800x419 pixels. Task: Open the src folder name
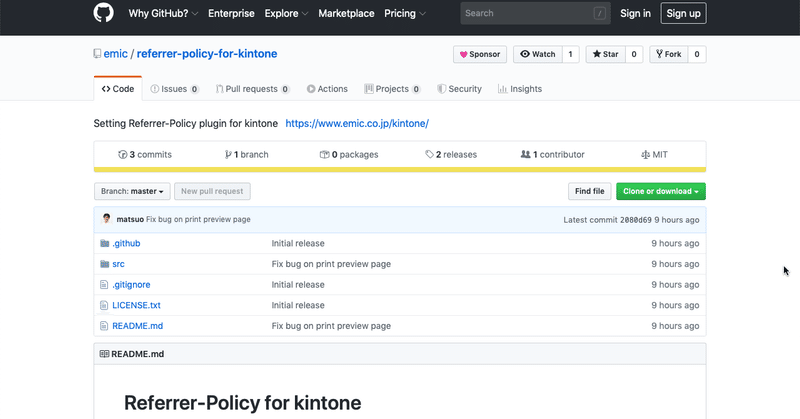[118, 264]
